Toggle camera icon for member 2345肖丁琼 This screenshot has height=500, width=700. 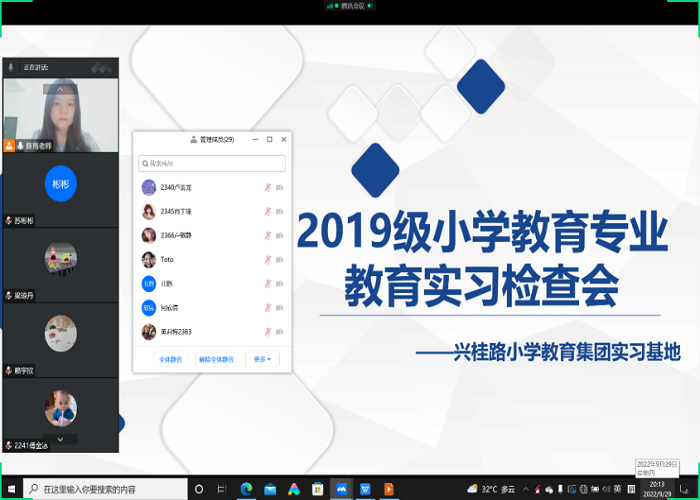(279, 211)
